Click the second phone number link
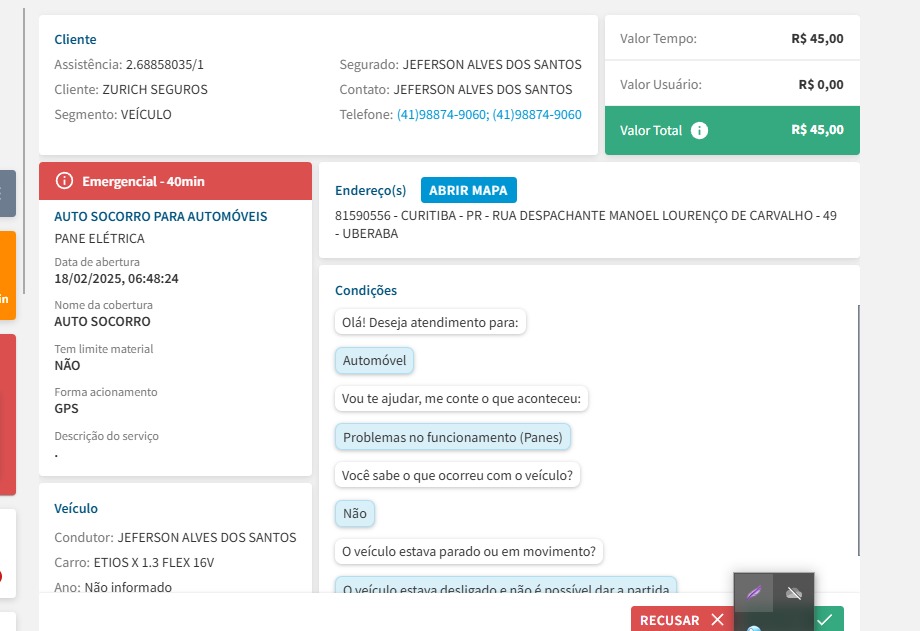Viewport: 920px width, 631px height. pos(537,115)
